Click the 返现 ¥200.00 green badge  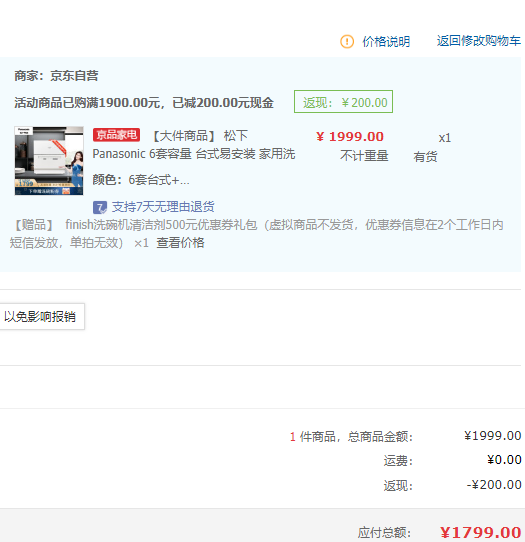pos(343,102)
